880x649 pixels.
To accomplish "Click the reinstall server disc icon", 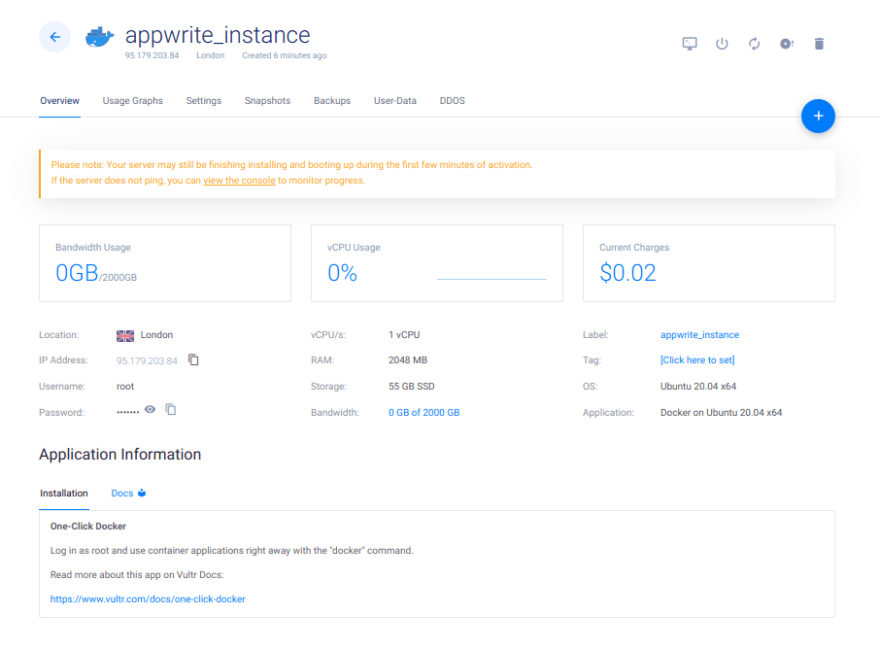I will (786, 44).
